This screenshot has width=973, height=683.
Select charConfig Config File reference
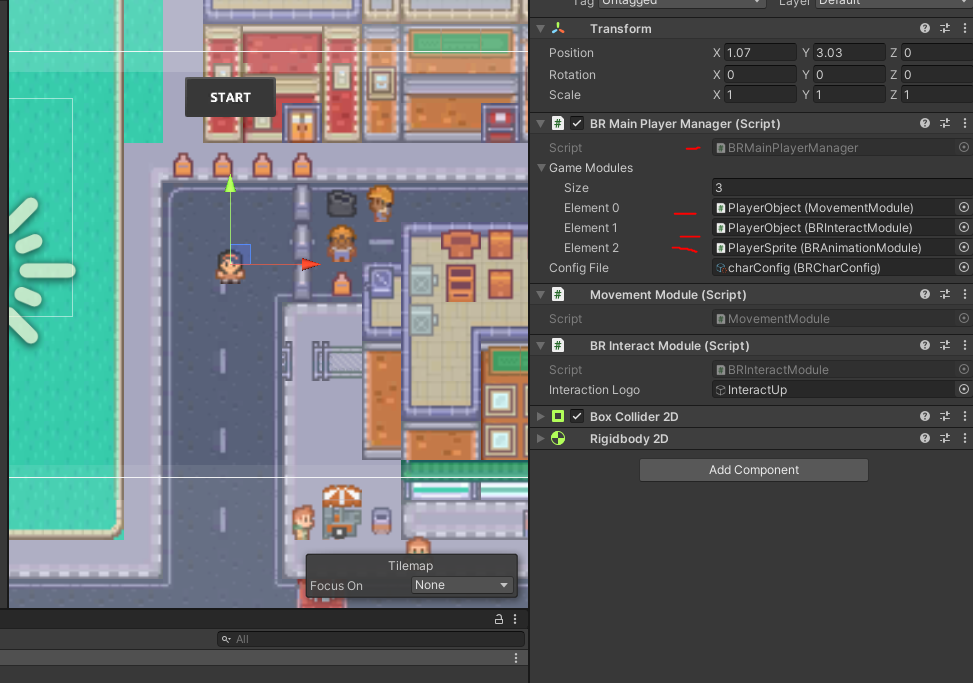pyautogui.click(x=833, y=267)
